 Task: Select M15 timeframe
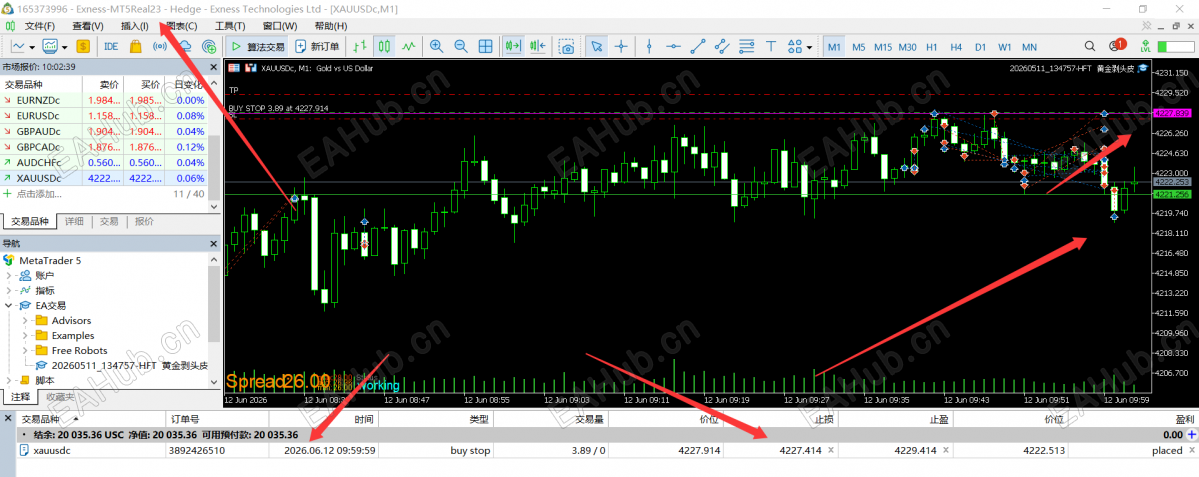(x=882, y=47)
